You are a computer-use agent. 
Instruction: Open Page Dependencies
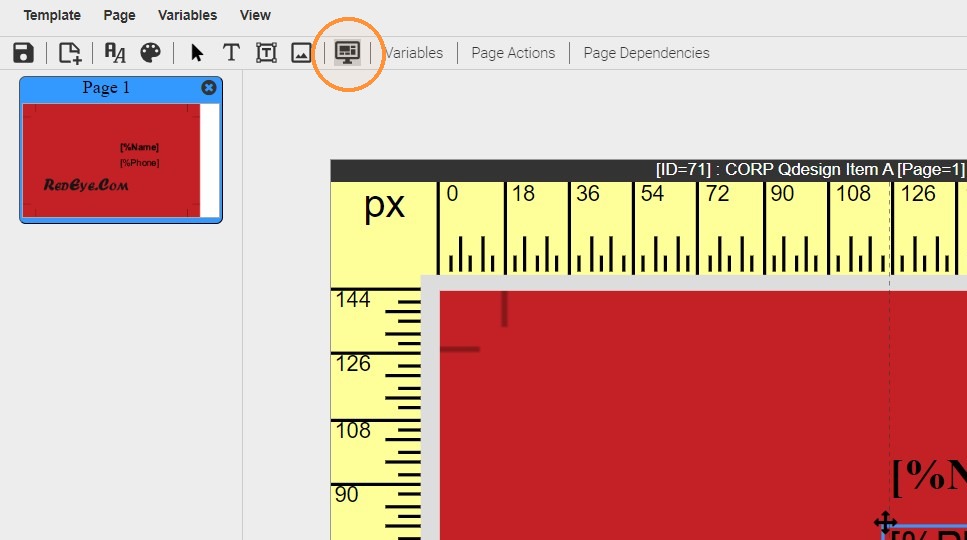[646, 53]
